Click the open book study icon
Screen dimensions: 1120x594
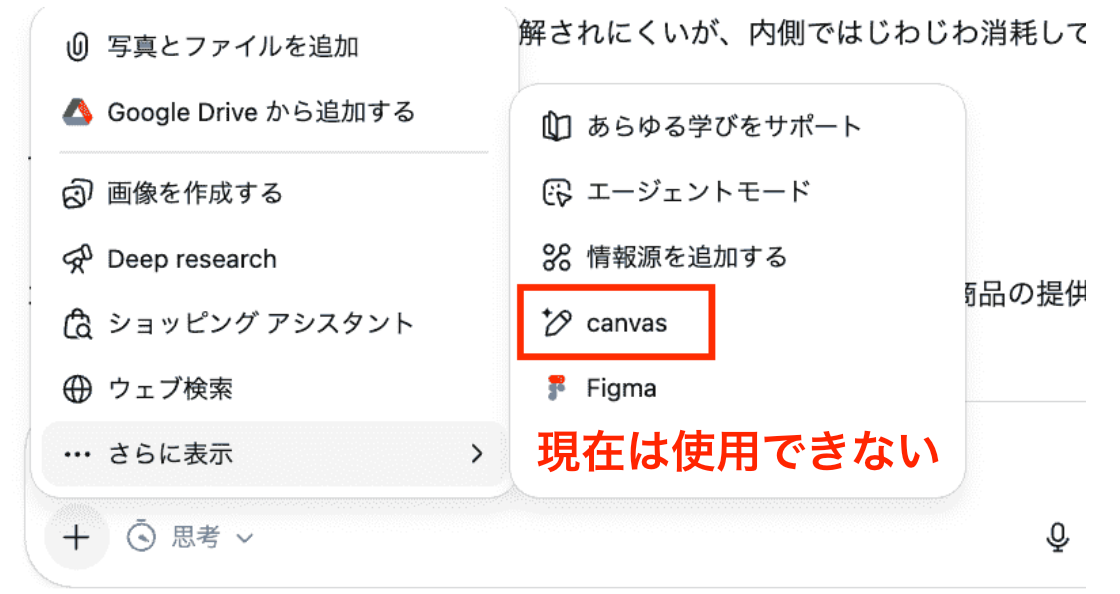556,126
